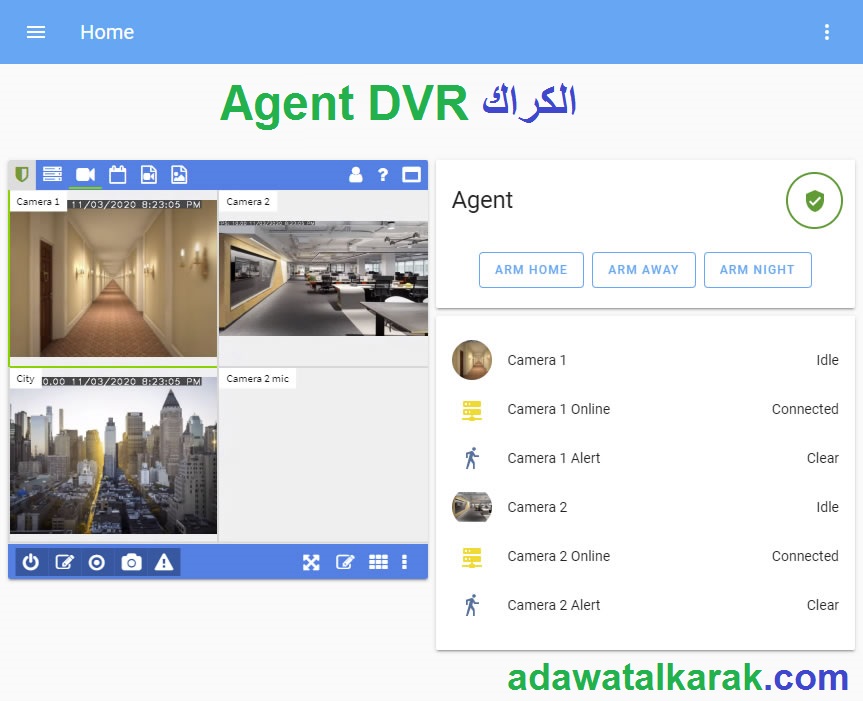Open the recordings video file icon
863x701 pixels.
pos(149,174)
